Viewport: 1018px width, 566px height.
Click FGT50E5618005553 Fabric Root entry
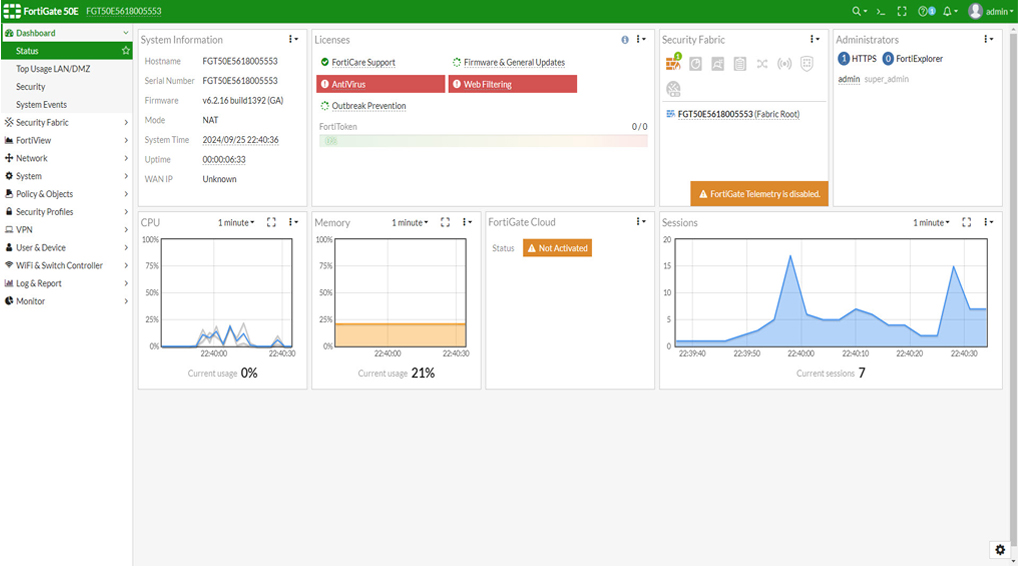[x=738, y=114]
